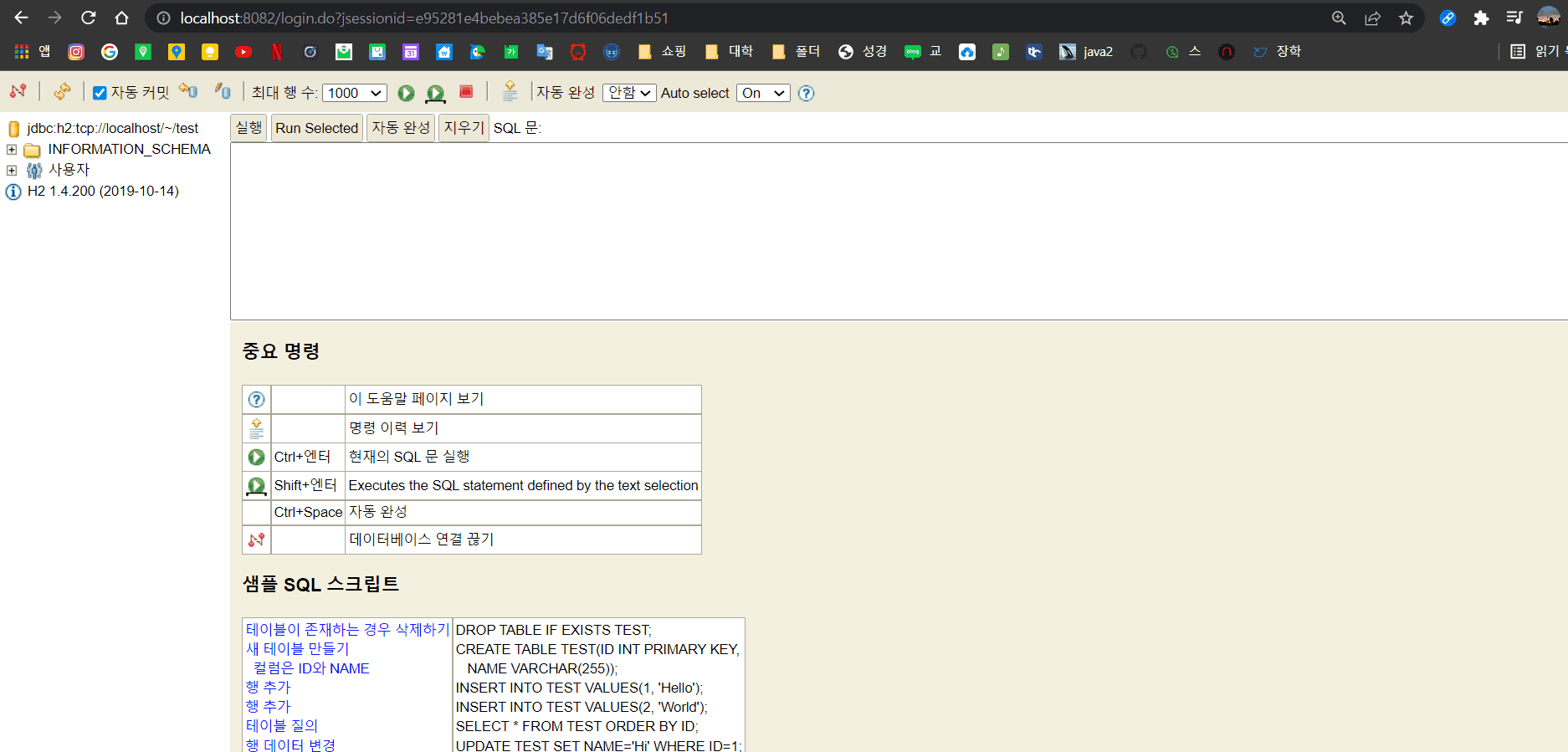Screen dimensions: 1568x752
Task: Click the help question mark icon in toolbar
Action: pos(806,94)
